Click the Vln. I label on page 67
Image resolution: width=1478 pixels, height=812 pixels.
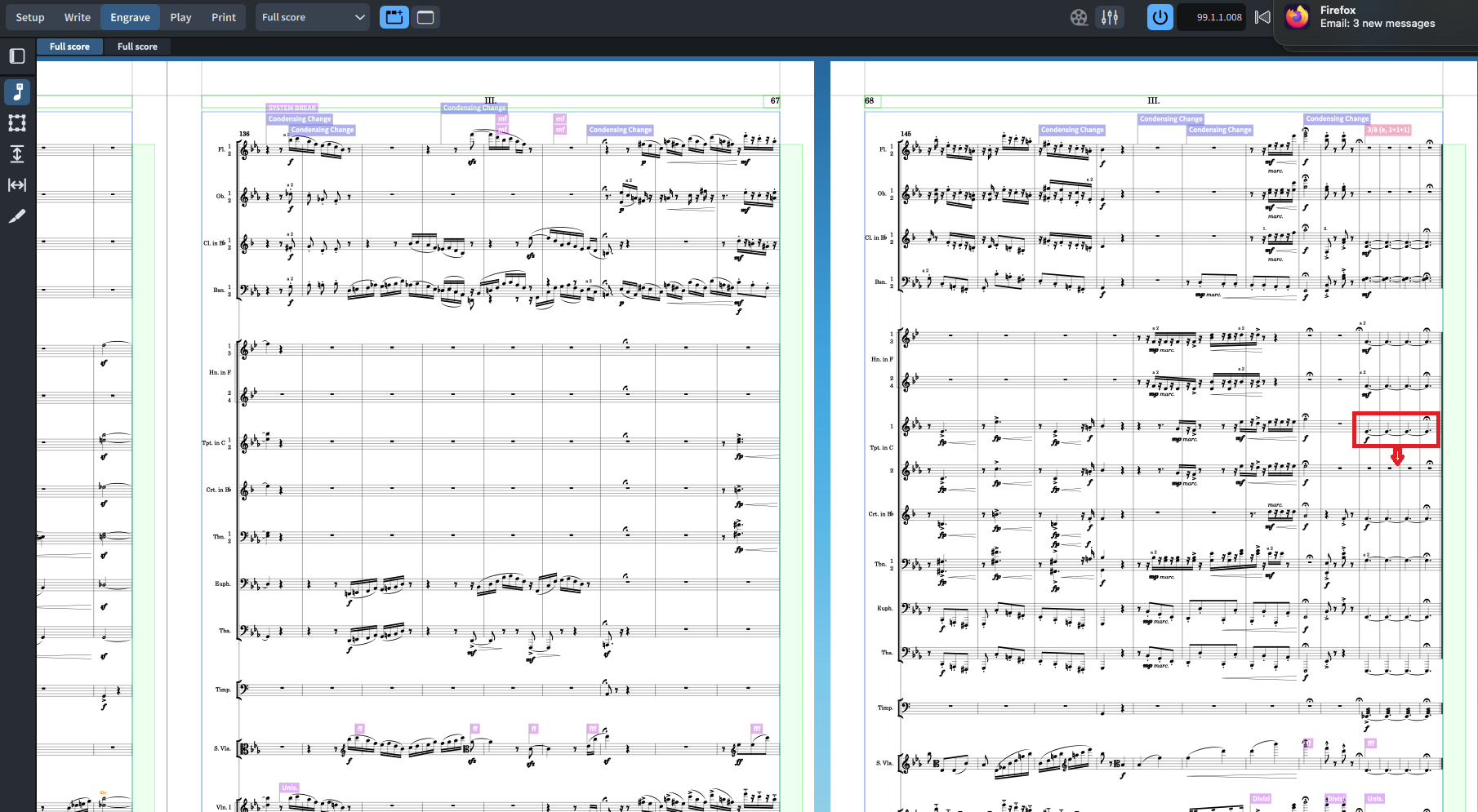223,807
